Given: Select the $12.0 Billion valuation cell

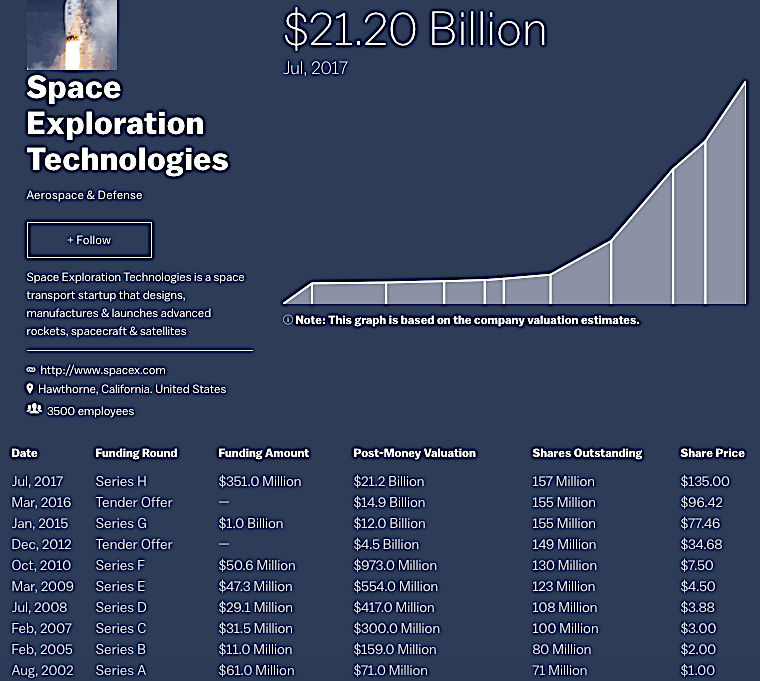Looking at the screenshot, I should point(389,523).
